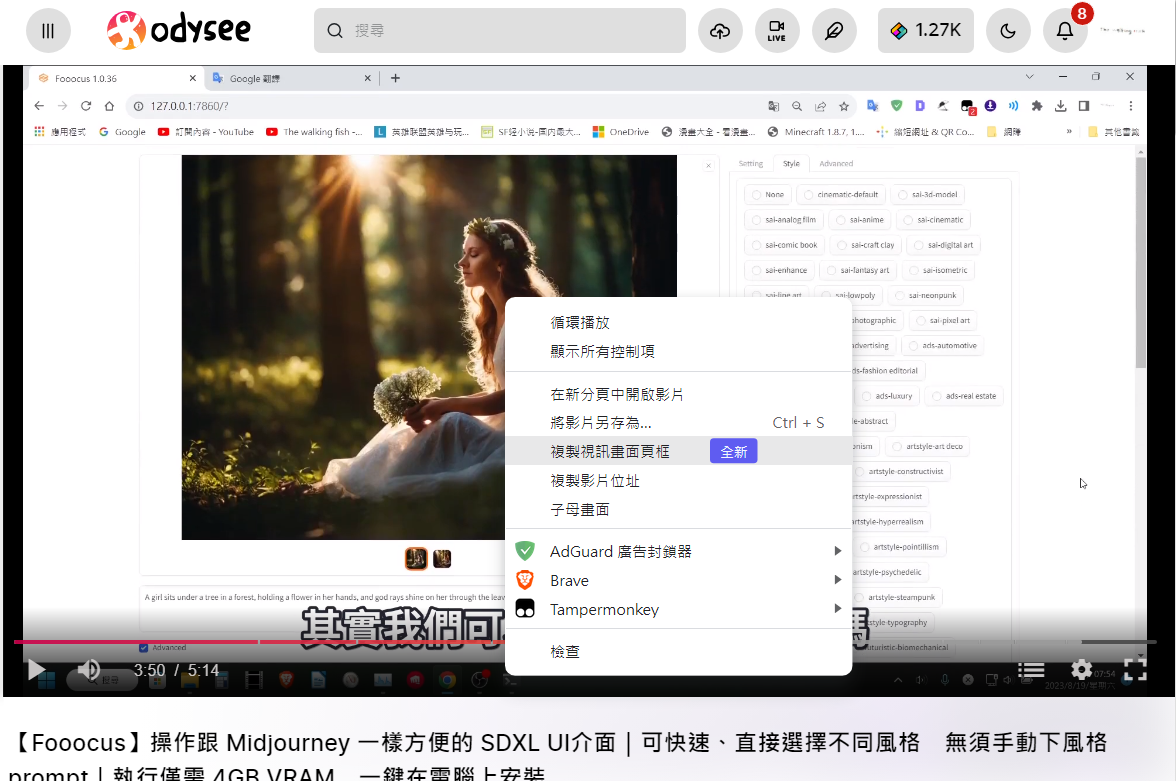This screenshot has width=1176, height=781.
Task: Seek on the red video progress bar
Action: pos(259,641)
